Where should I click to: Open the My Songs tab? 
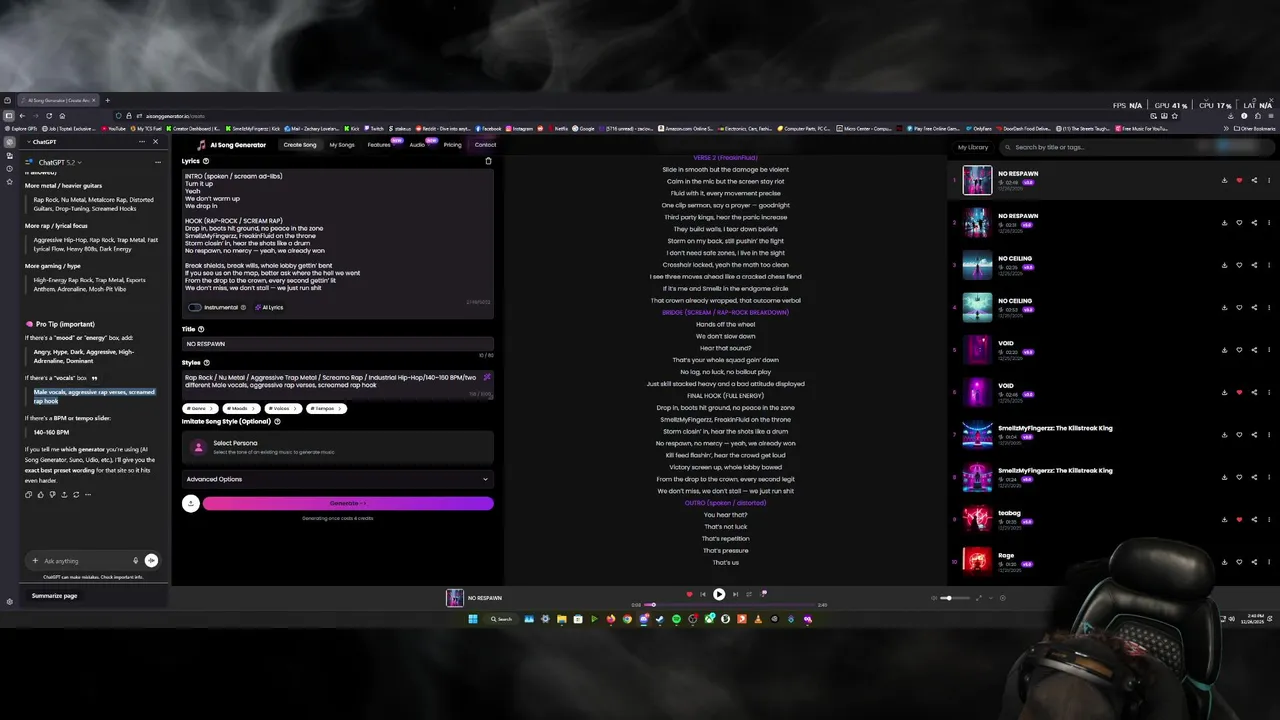click(x=342, y=145)
